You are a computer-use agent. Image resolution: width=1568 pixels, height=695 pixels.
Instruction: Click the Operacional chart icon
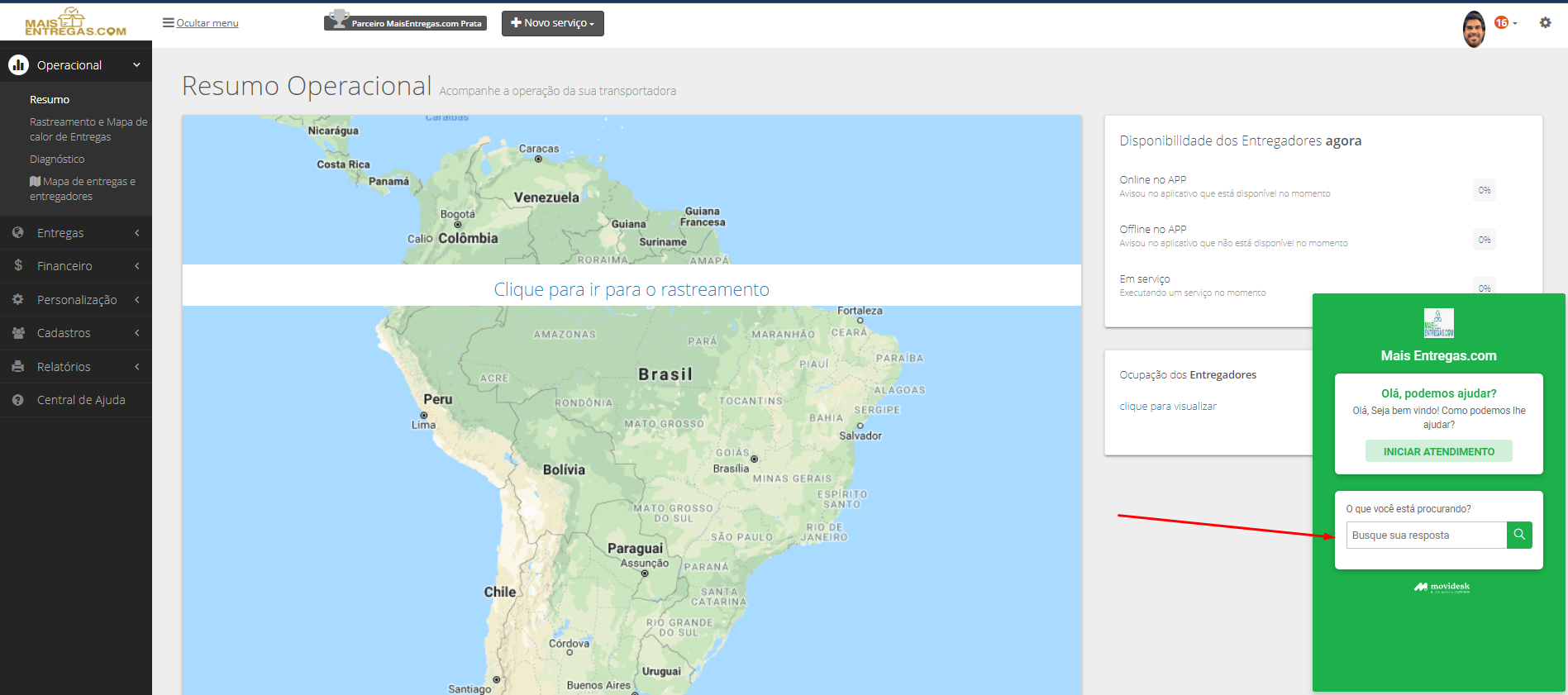pyautogui.click(x=18, y=64)
